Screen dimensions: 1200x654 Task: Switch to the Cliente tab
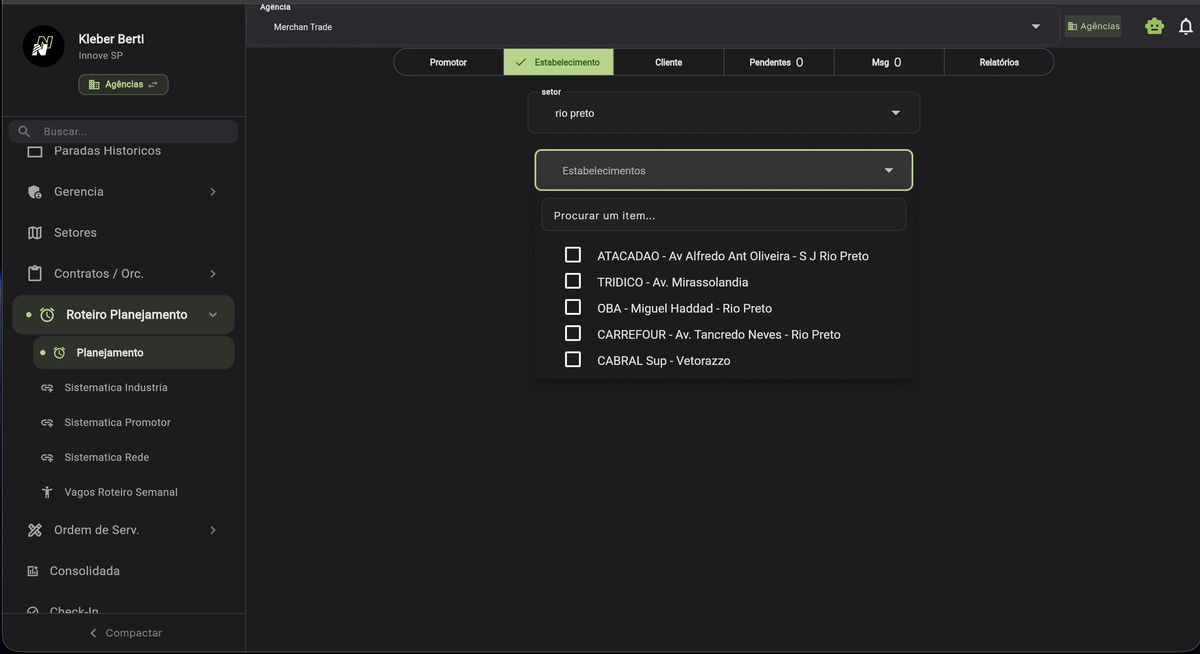pos(668,61)
